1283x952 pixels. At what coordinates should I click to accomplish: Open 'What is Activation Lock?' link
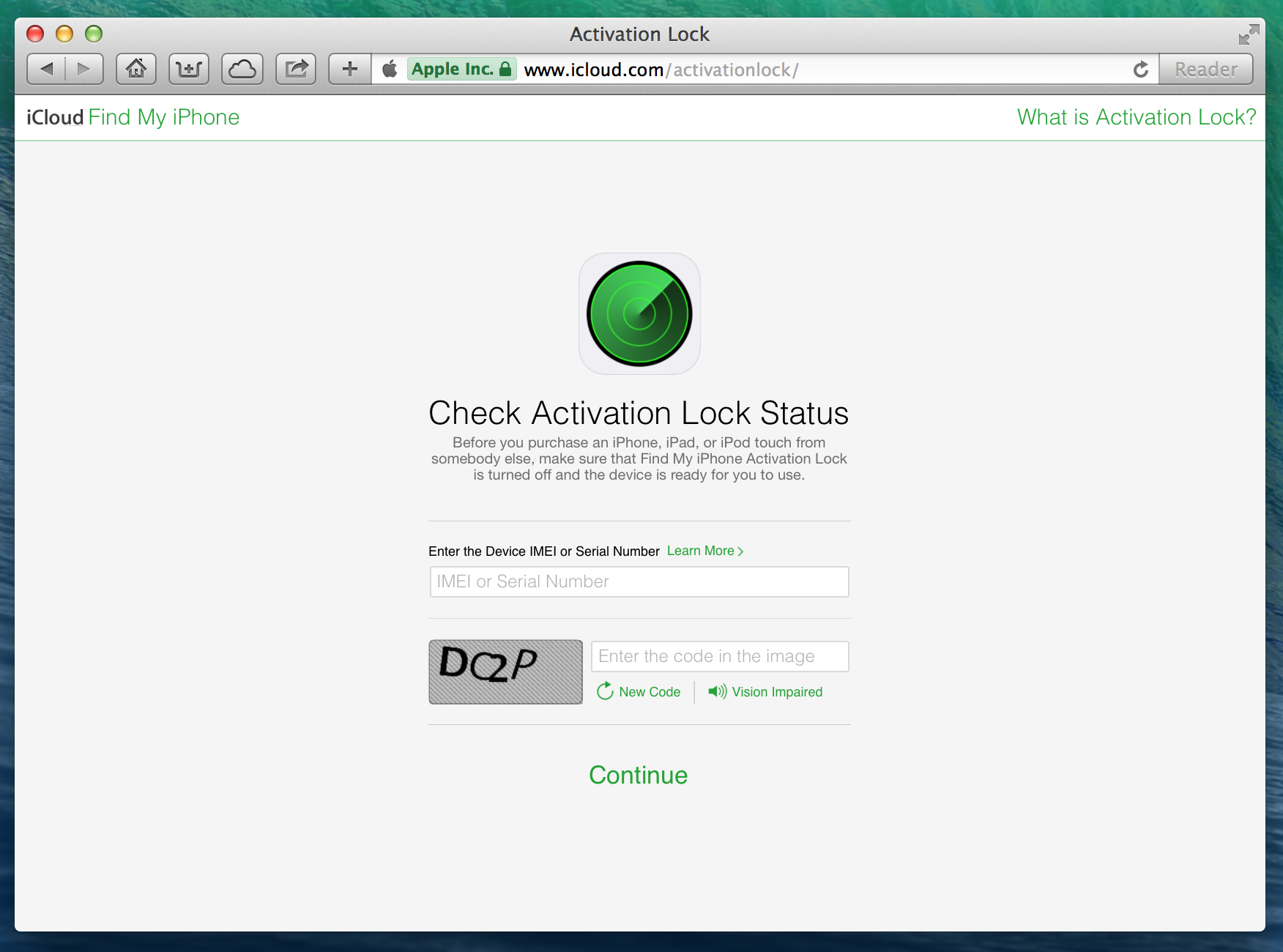click(x=1136, y=117)
